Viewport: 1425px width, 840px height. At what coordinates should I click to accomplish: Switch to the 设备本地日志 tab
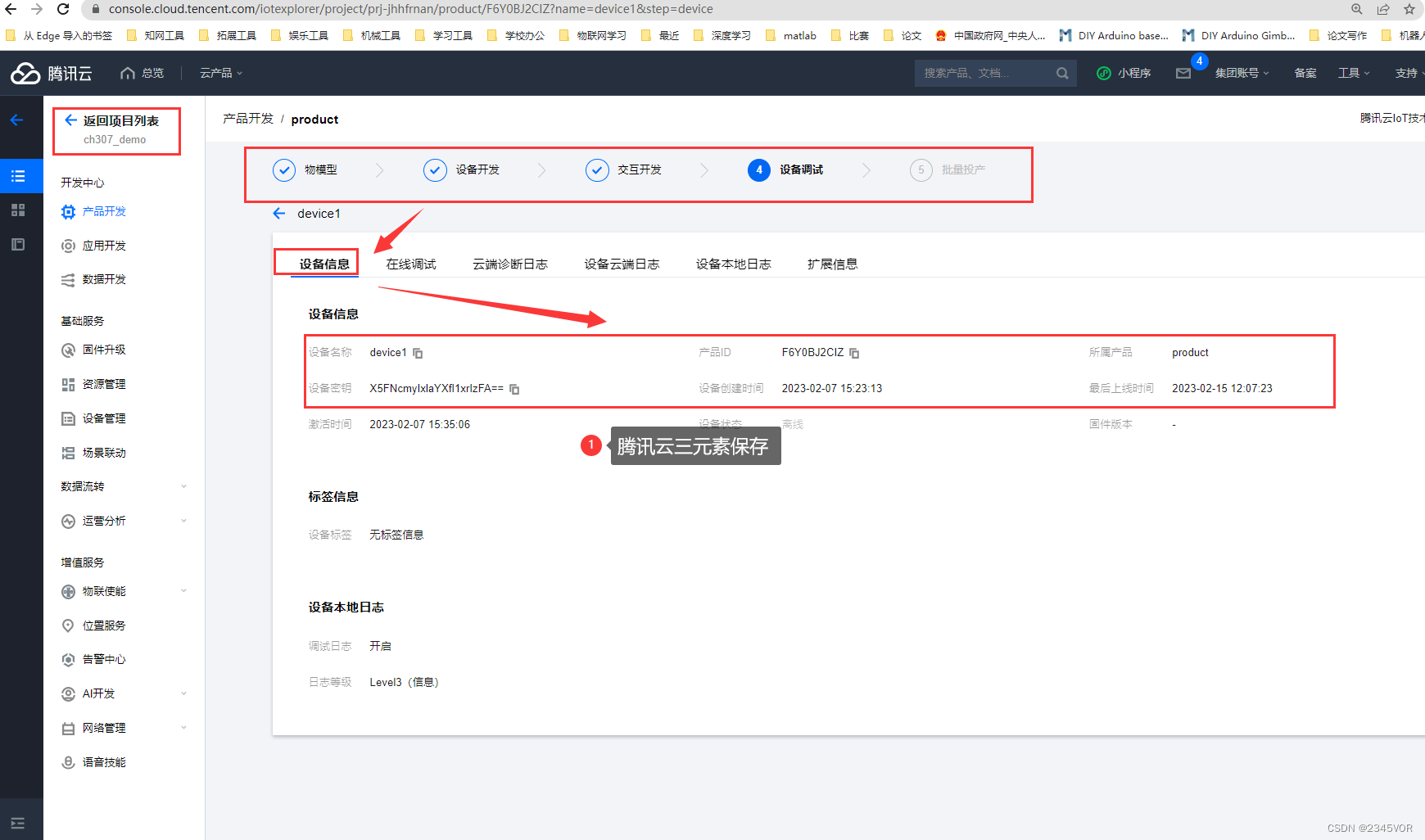pyautogui.click(x=734, y=264)
